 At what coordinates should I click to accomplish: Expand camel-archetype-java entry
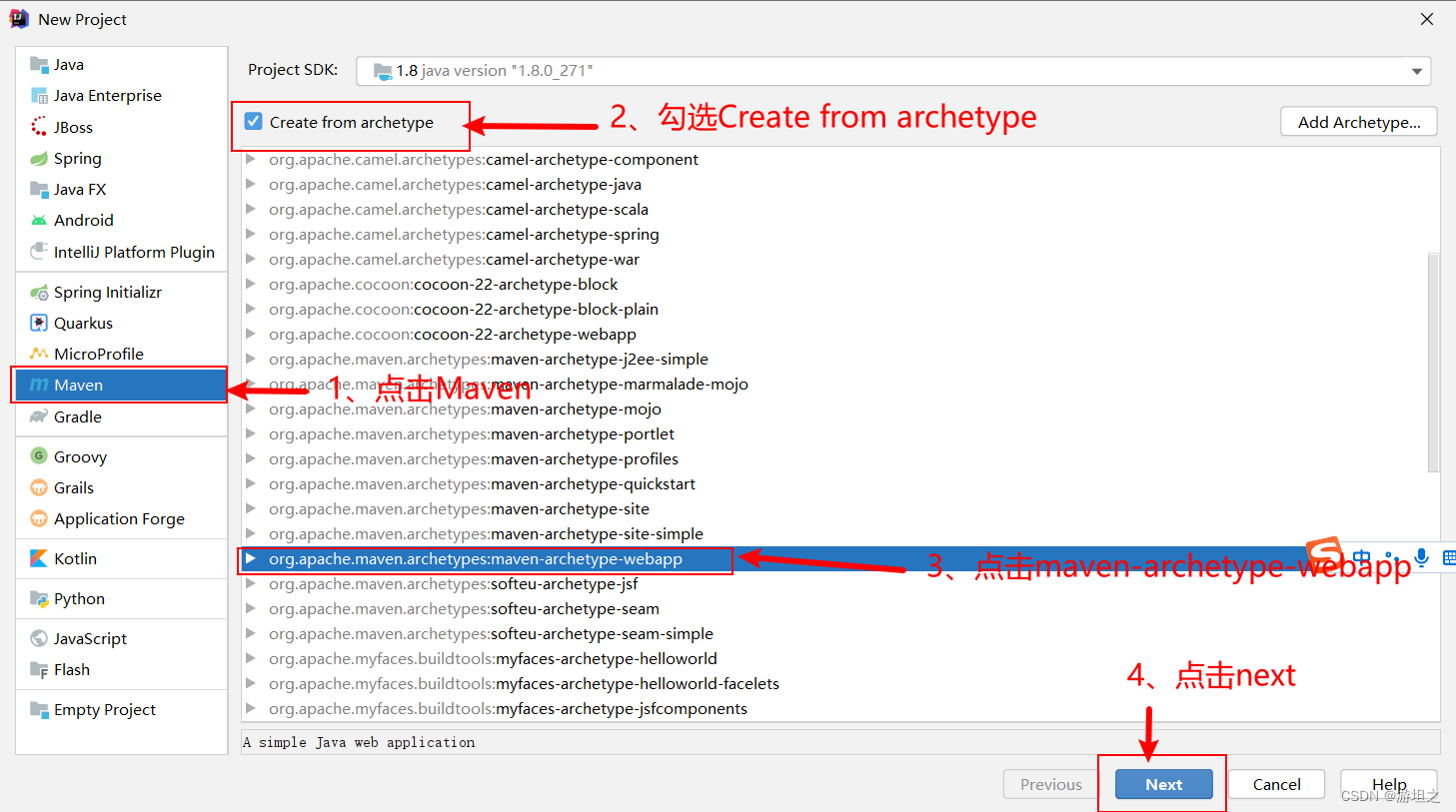251,184
